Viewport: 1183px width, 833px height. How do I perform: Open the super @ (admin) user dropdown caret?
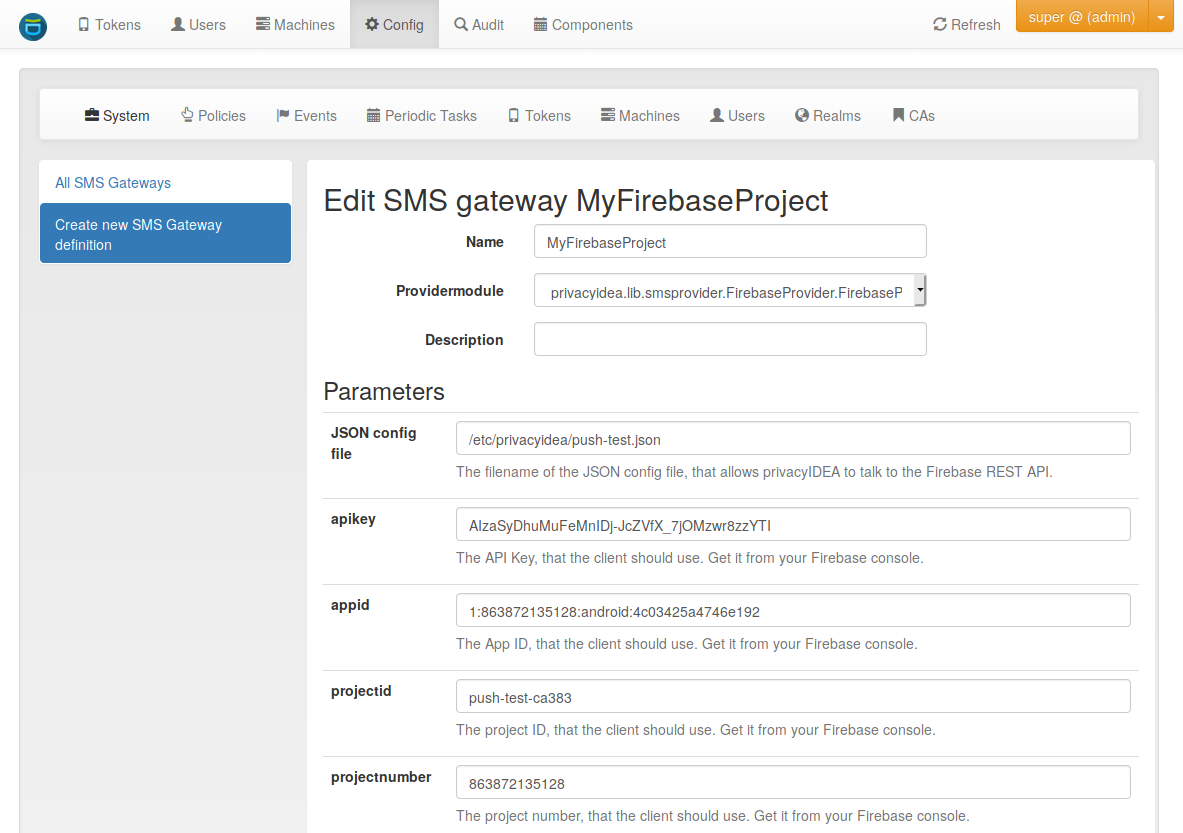1160,18
